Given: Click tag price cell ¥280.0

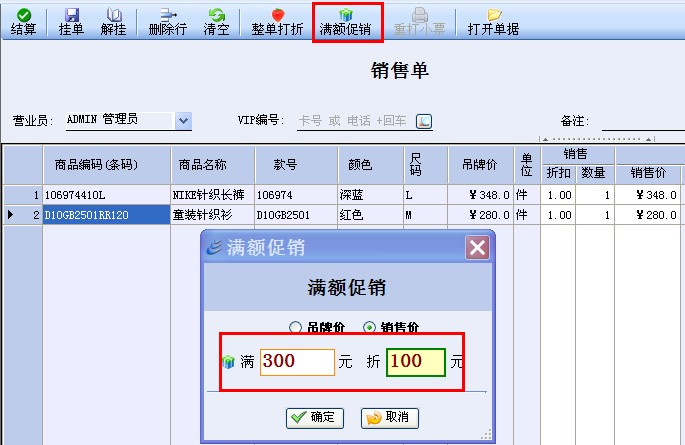Looking at the screenshot, I should [x=481, y=215].
